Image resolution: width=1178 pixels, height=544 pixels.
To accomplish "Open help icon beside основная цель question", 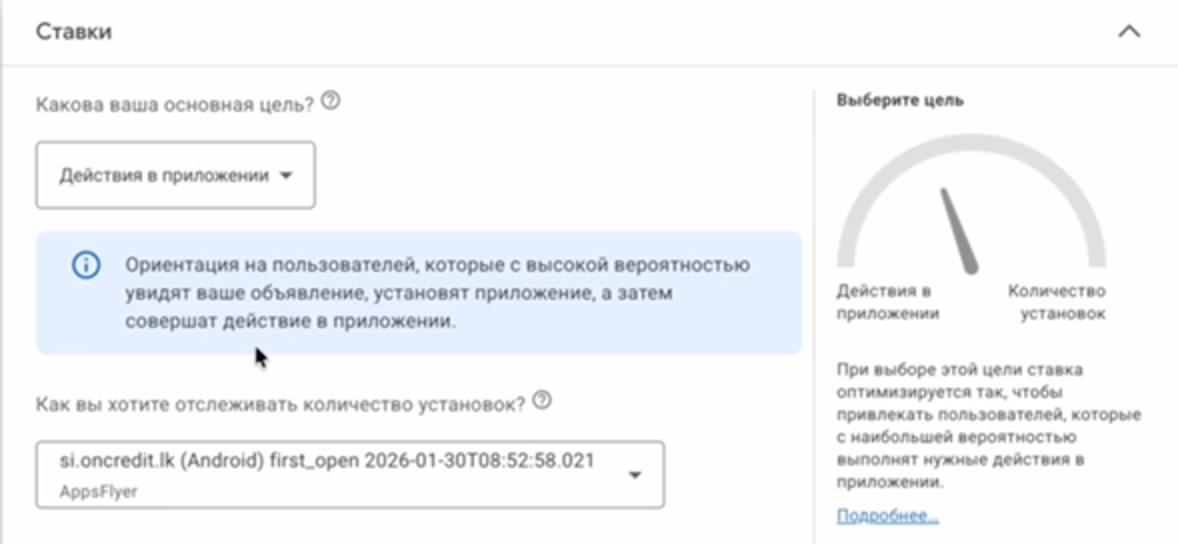I will (332, 101).
